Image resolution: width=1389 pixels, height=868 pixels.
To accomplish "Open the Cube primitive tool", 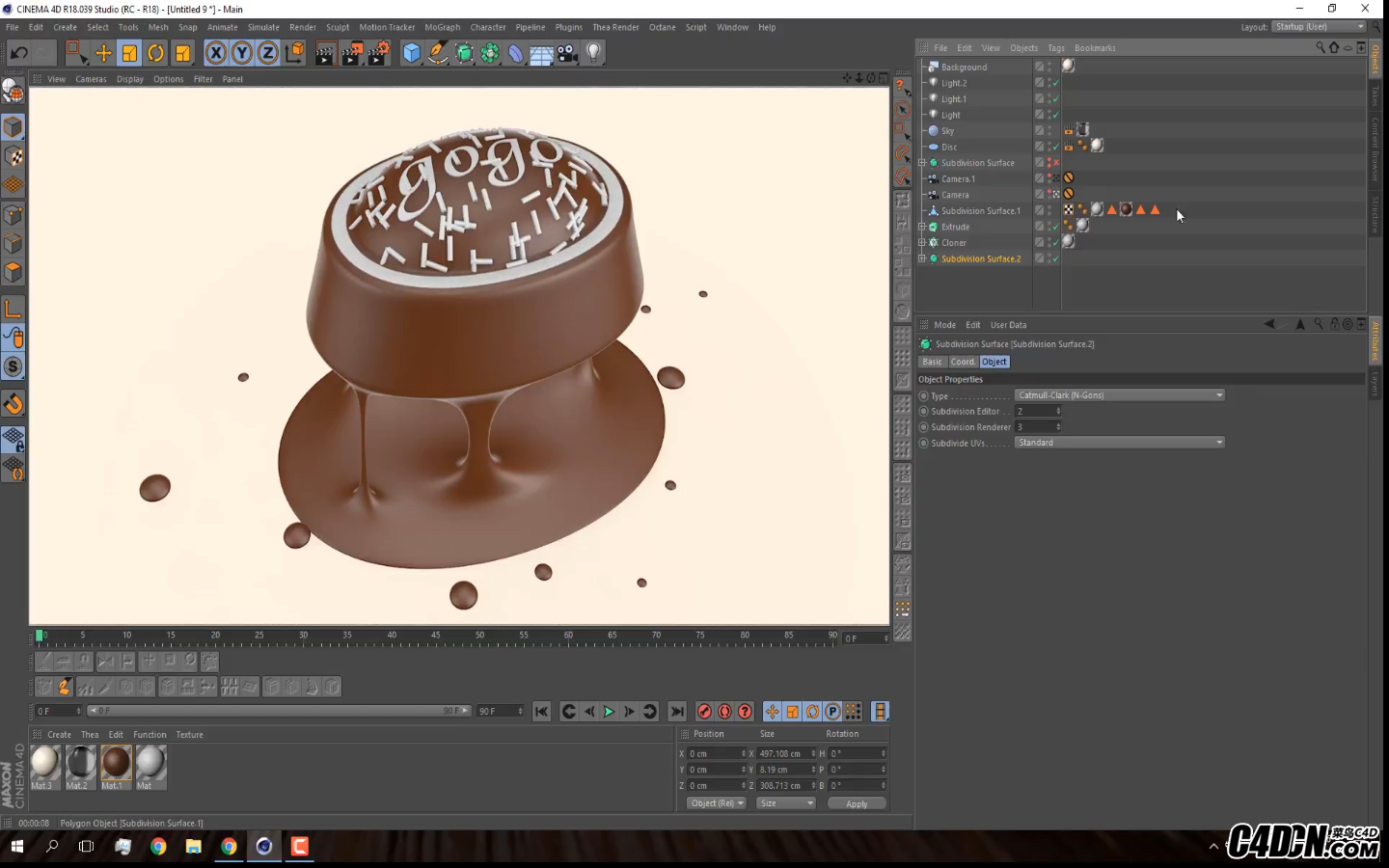I will pyautogui.click(x=412, y=53).
